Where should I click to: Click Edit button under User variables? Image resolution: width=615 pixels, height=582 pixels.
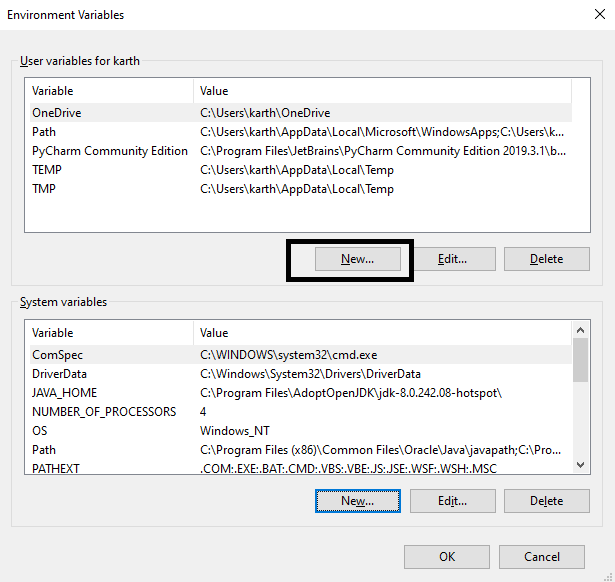pyautogui.click(x=453, y=259)
